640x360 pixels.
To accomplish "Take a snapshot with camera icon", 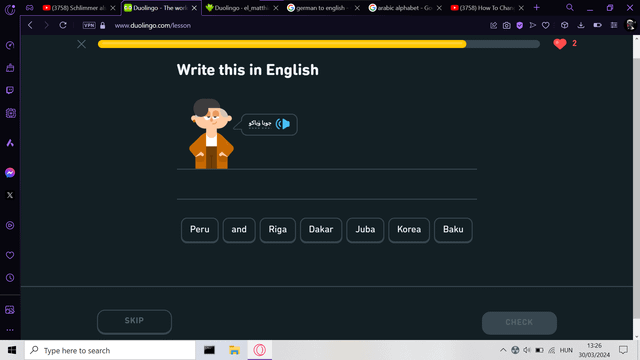I will (507, 25).
